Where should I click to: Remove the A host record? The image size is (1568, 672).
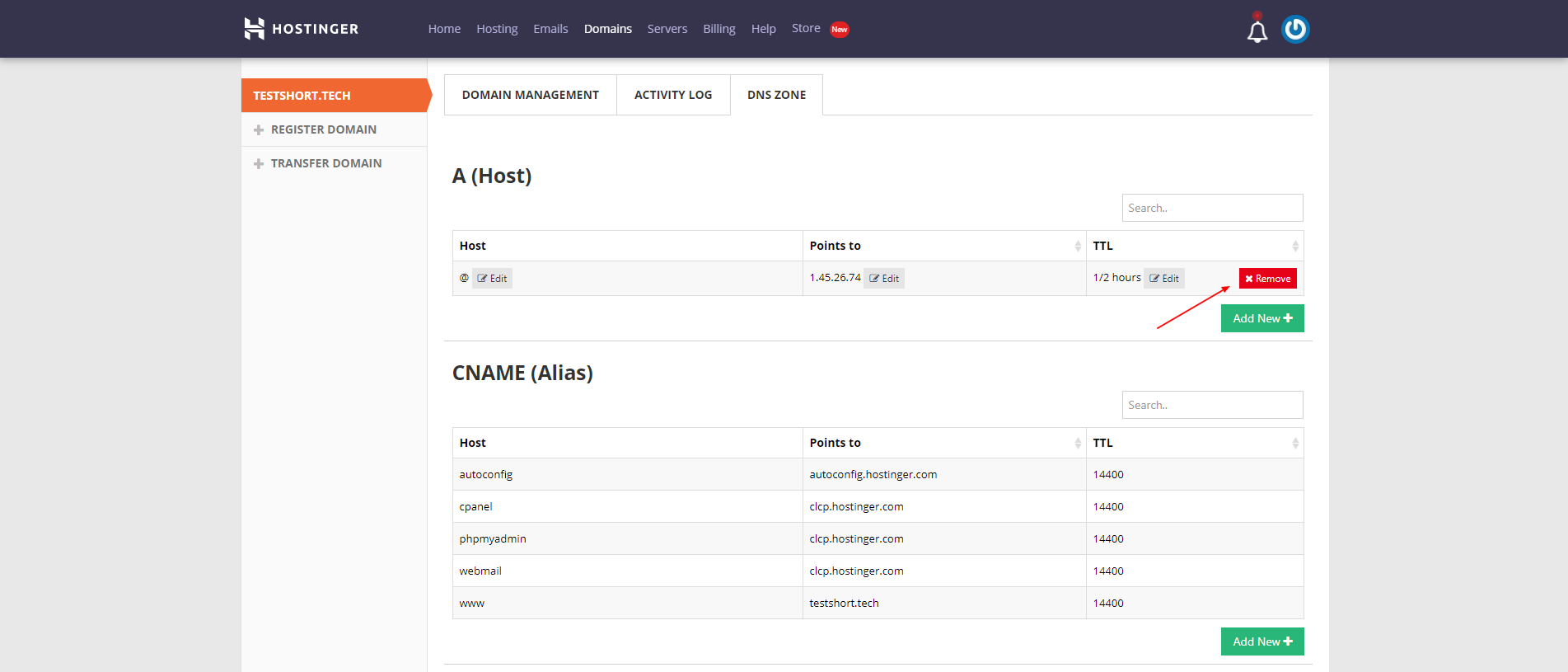(x=1267, y=279)
